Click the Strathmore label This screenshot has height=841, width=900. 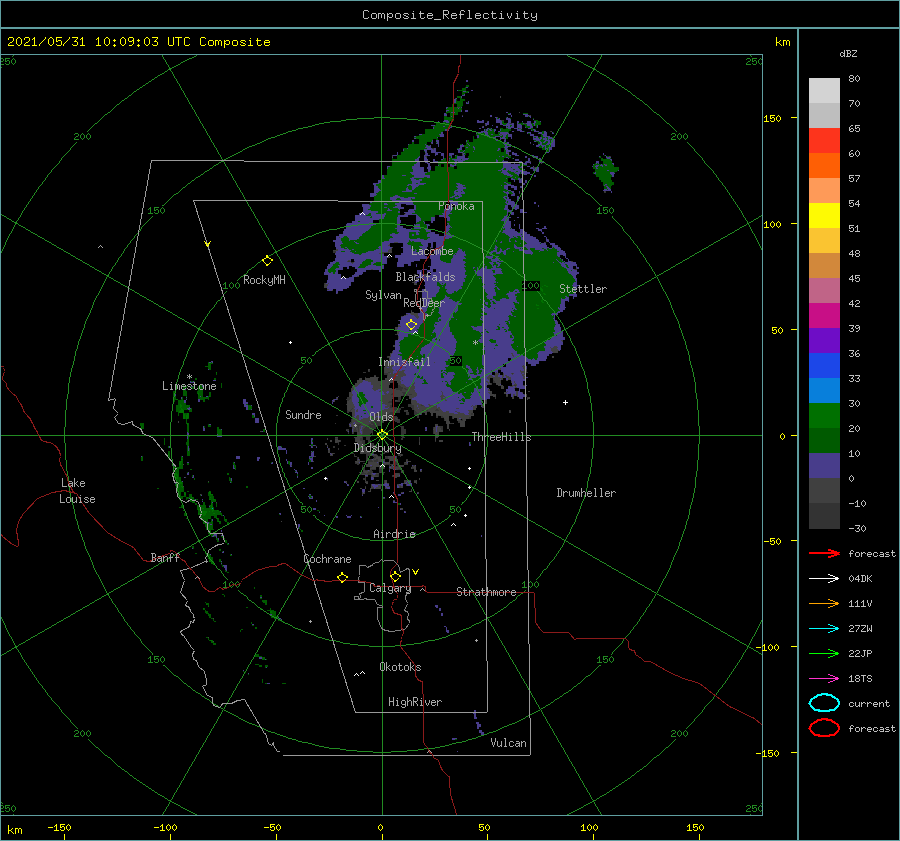pos(486,592)
